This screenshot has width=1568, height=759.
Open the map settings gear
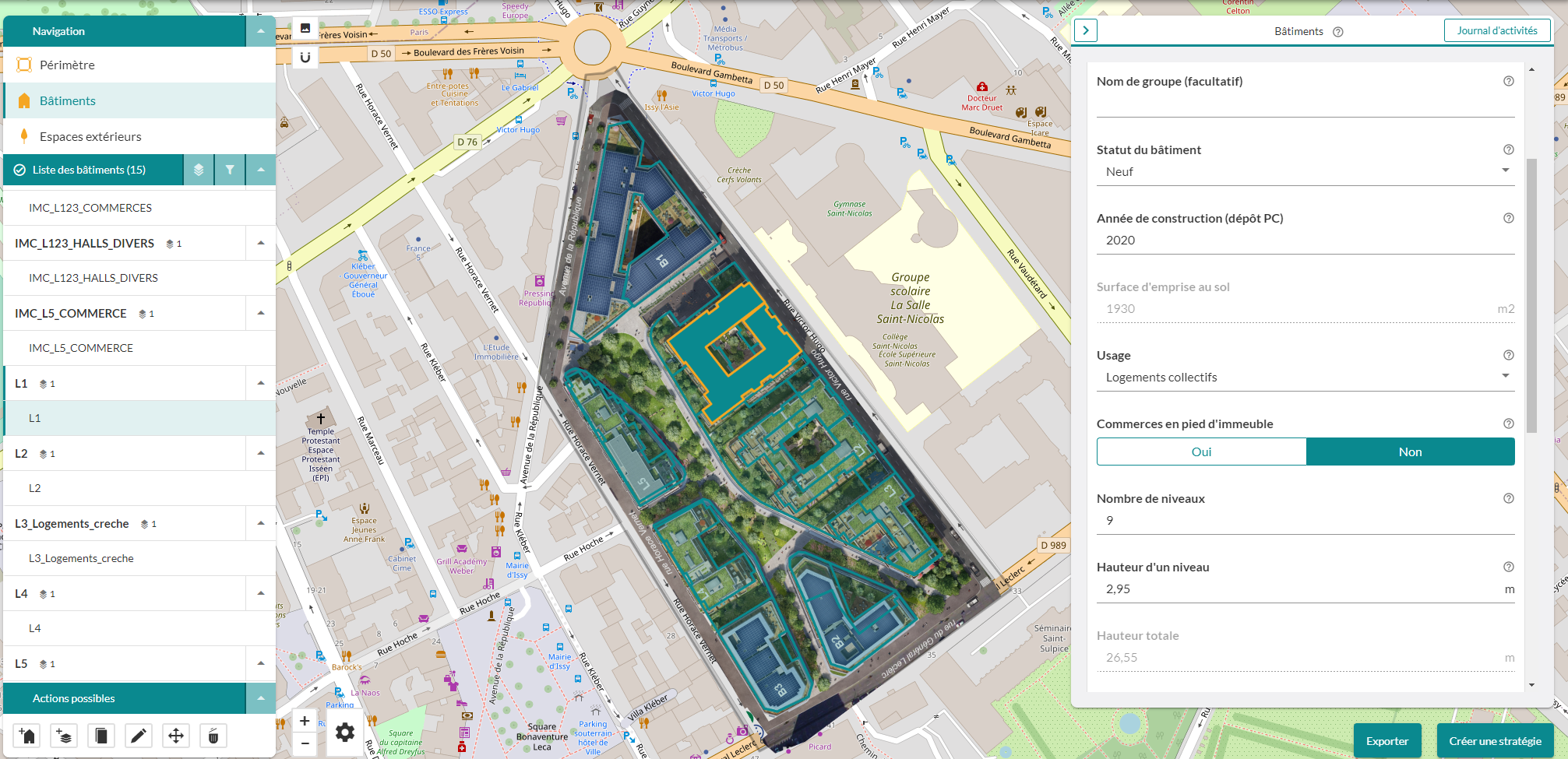click(344, 733)
